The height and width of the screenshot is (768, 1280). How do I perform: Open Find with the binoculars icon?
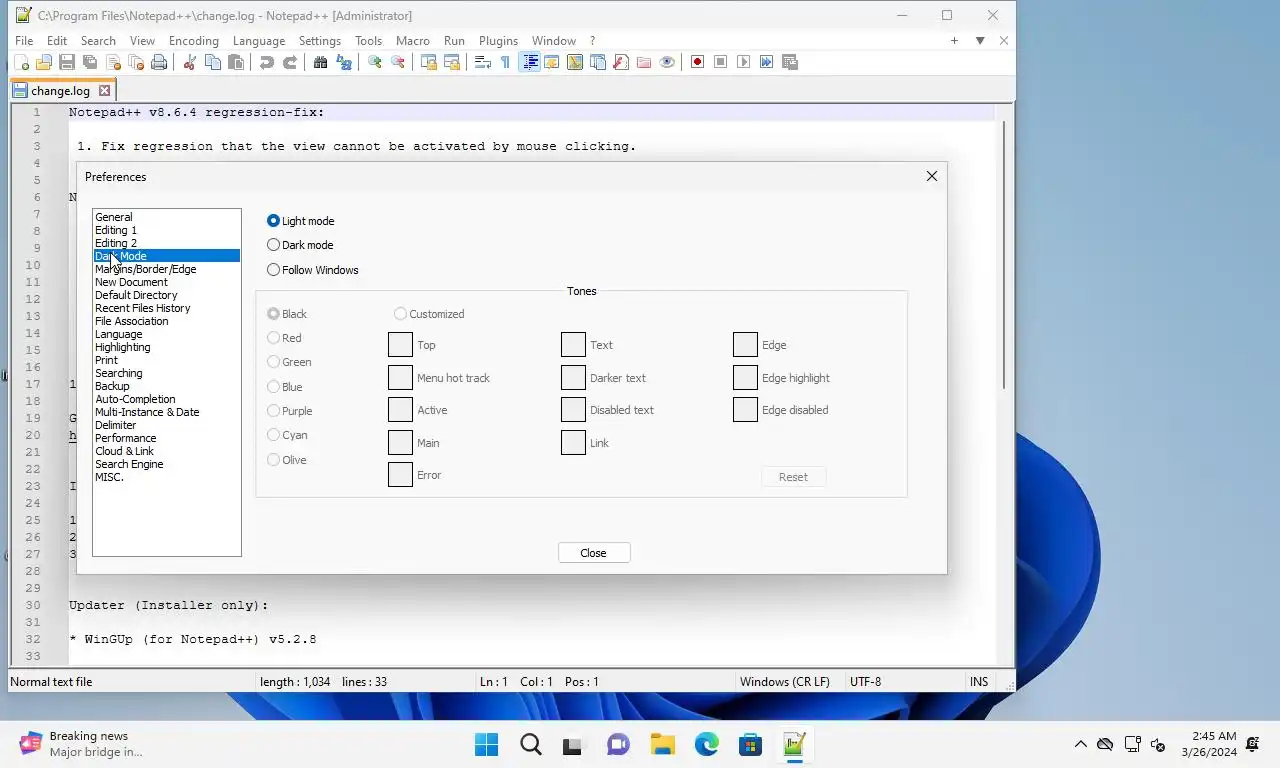click(320, 62)
